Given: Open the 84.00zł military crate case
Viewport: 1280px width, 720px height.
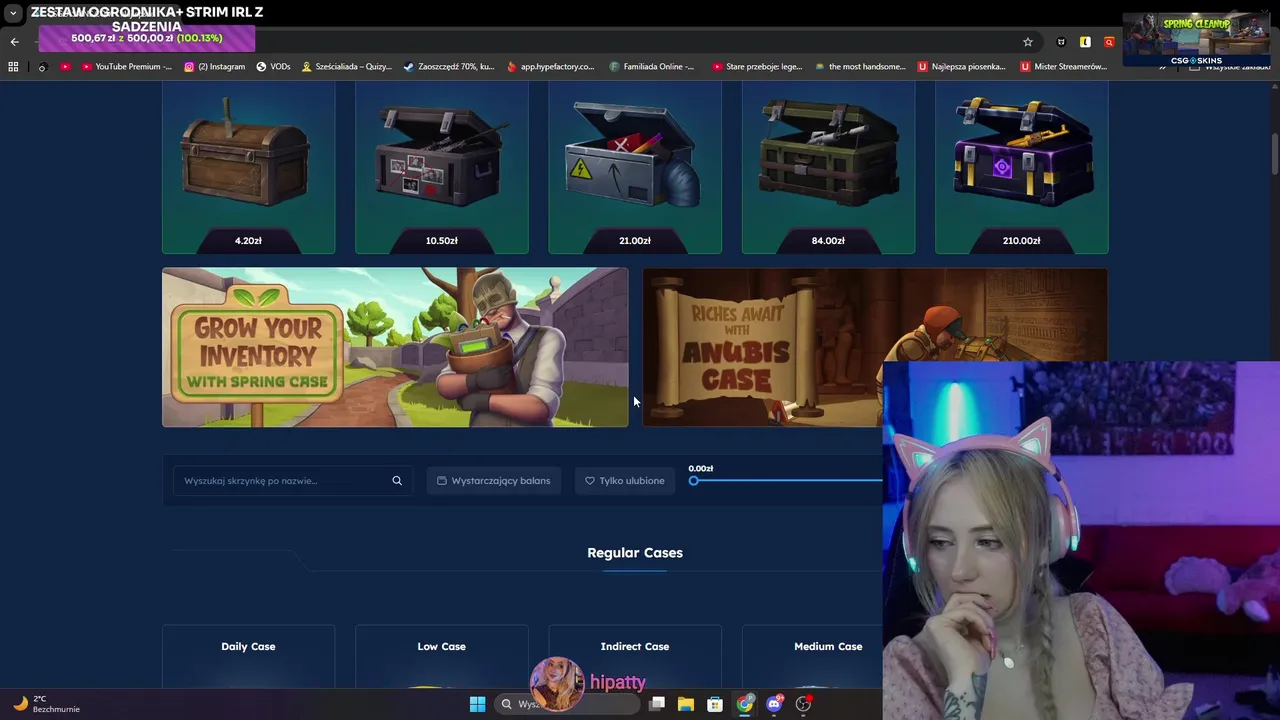Looking at the screenshot, I should pyautogui.click(x=828, y=167).
